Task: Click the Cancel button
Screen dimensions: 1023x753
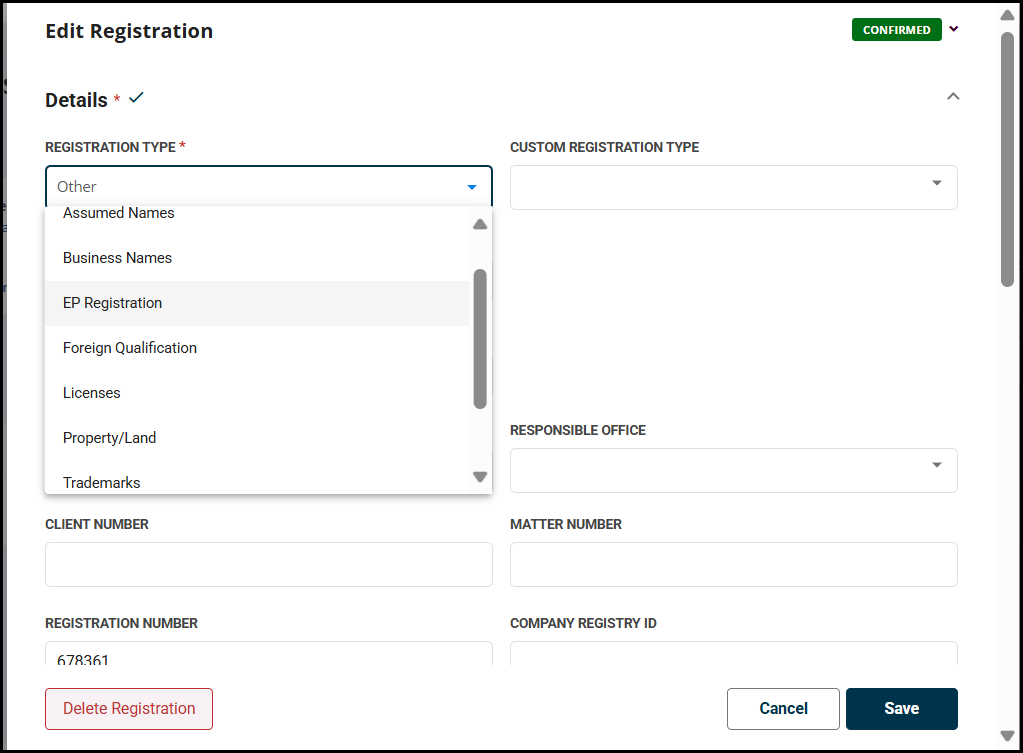Action: pos(783,709)
